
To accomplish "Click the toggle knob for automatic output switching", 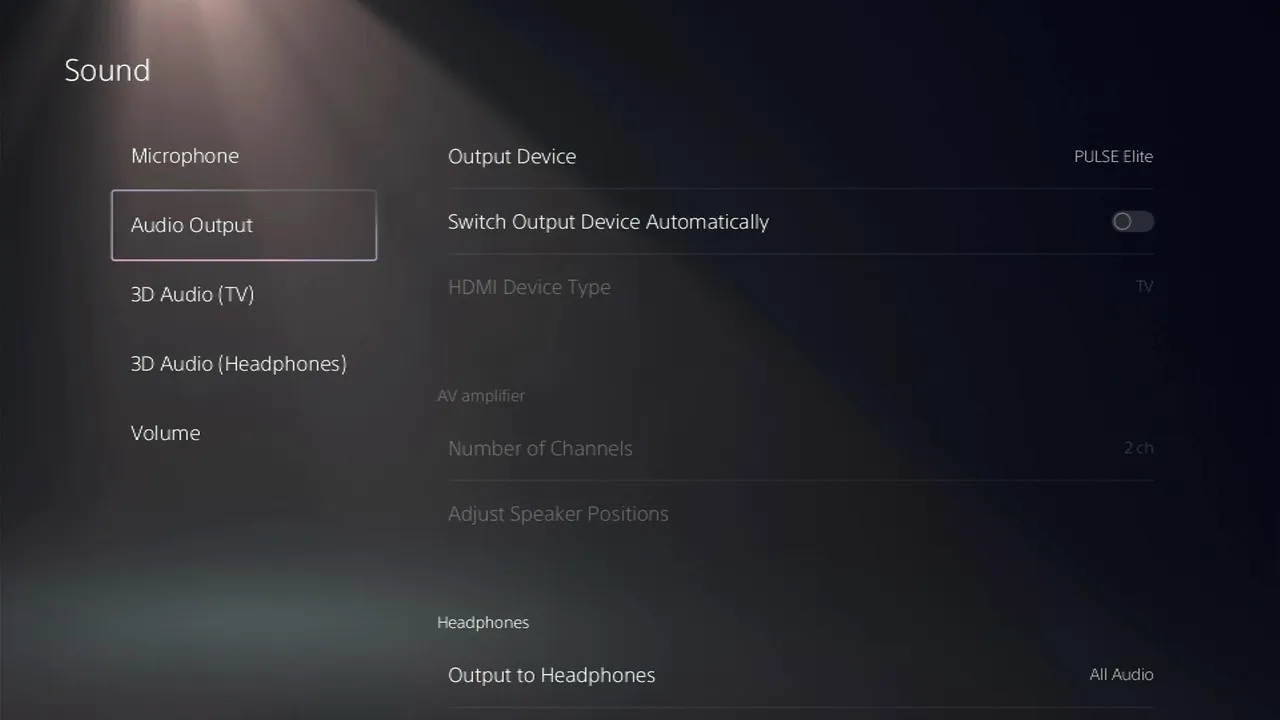I will pyautogui.click(x=1123, y=222).
